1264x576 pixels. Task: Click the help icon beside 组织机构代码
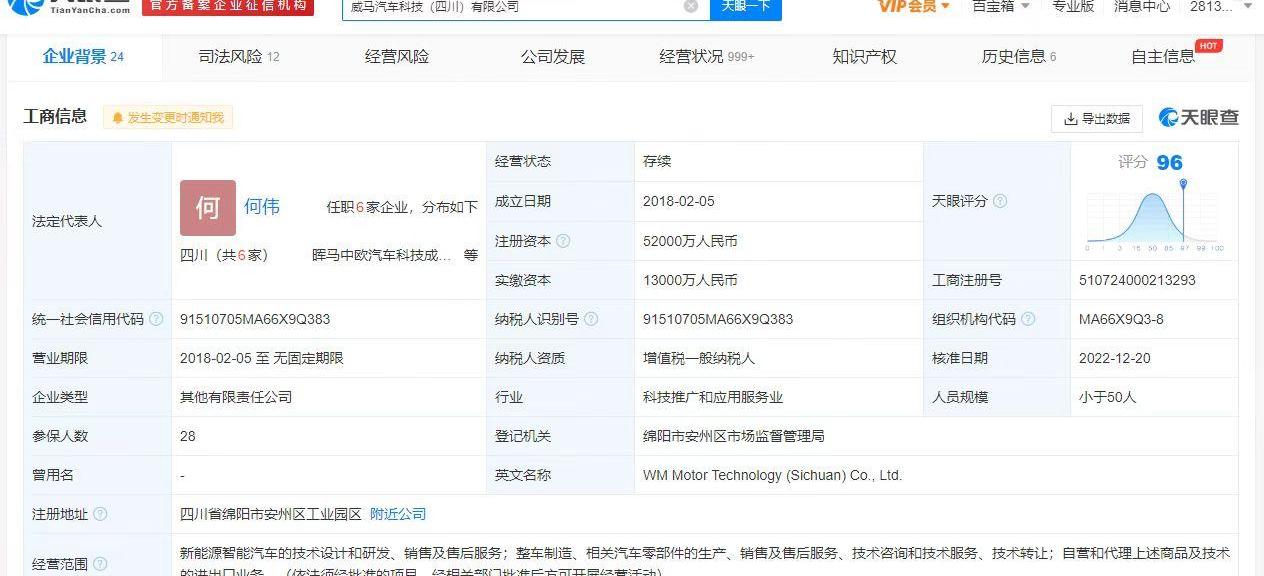[1028, 319]
